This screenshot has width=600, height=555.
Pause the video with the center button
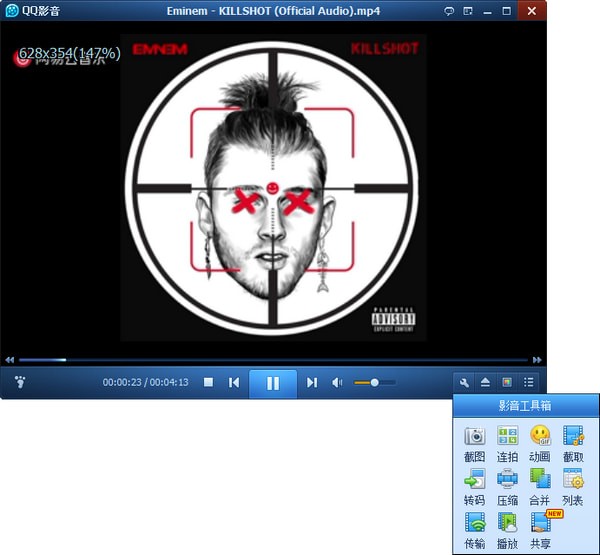tap(272, 382)
